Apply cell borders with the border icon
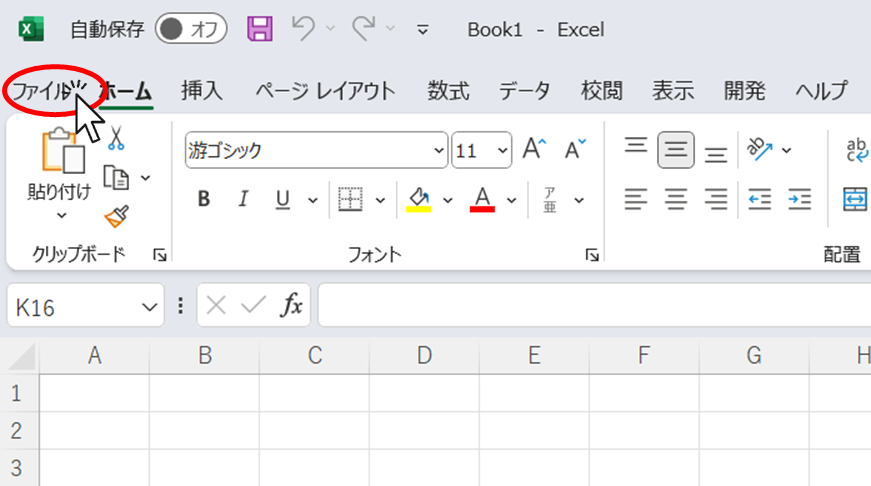Image resolution: width=871 pixels, height=486 pixels. pos(351,199)
